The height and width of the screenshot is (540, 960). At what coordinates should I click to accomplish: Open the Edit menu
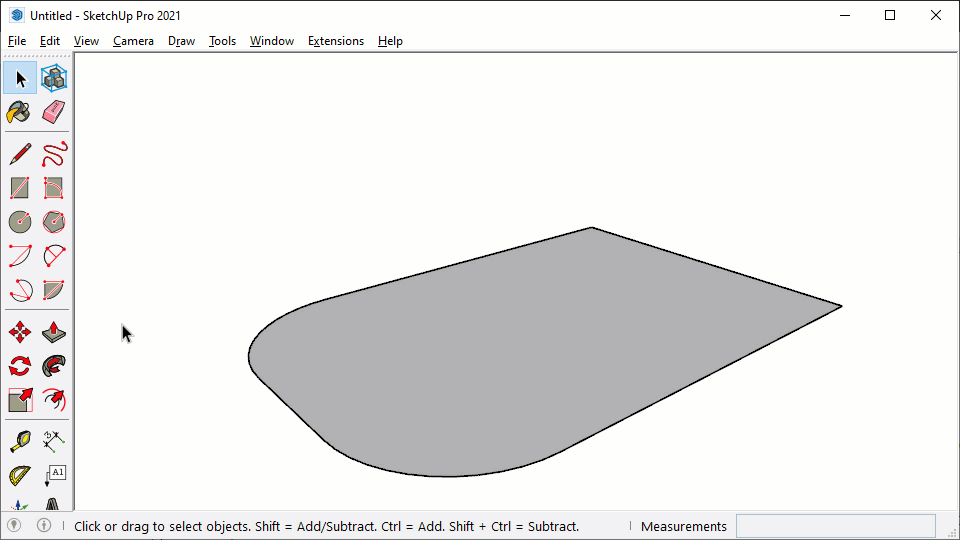[50, 41]
